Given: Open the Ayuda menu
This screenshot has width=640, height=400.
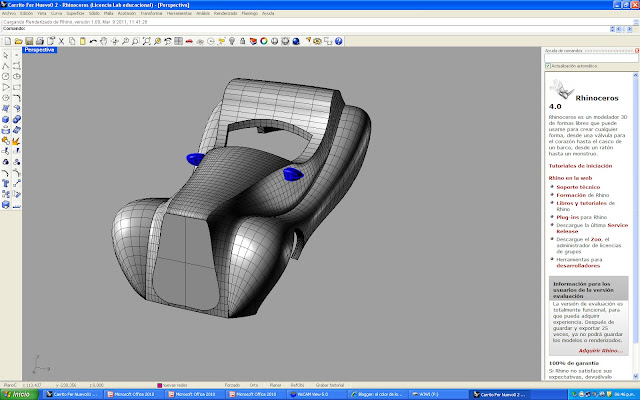Looking at the screenshot, I should (268, 13).
